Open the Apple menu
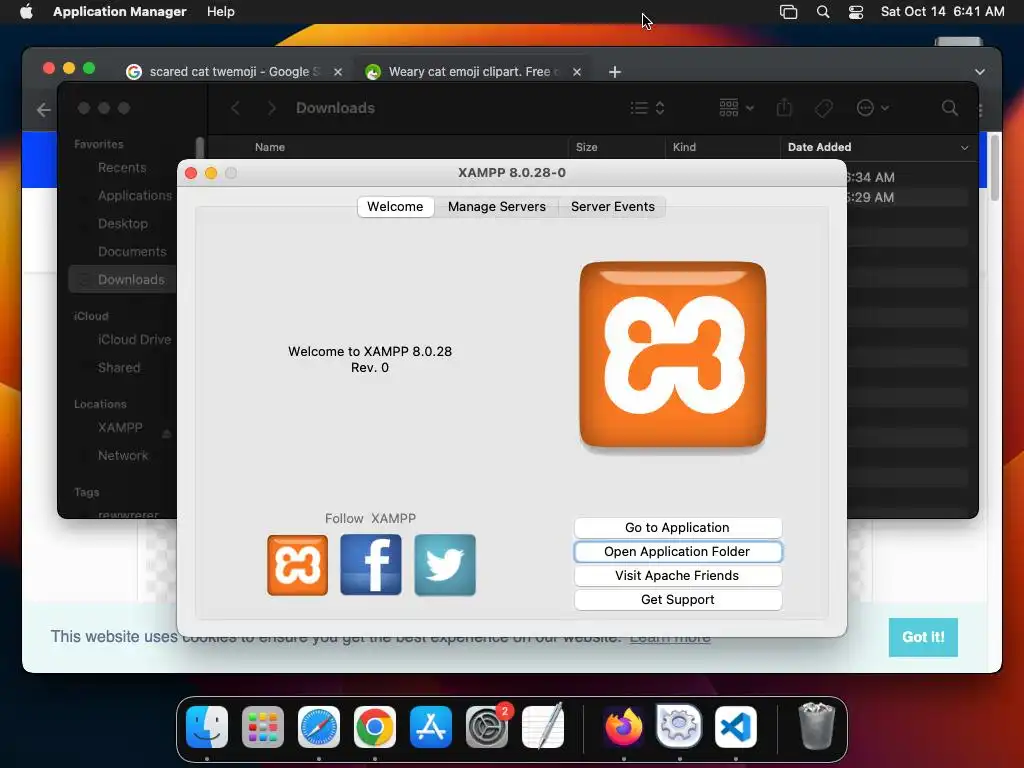This screenshot has height=768, width=1024. click(26, 12)
